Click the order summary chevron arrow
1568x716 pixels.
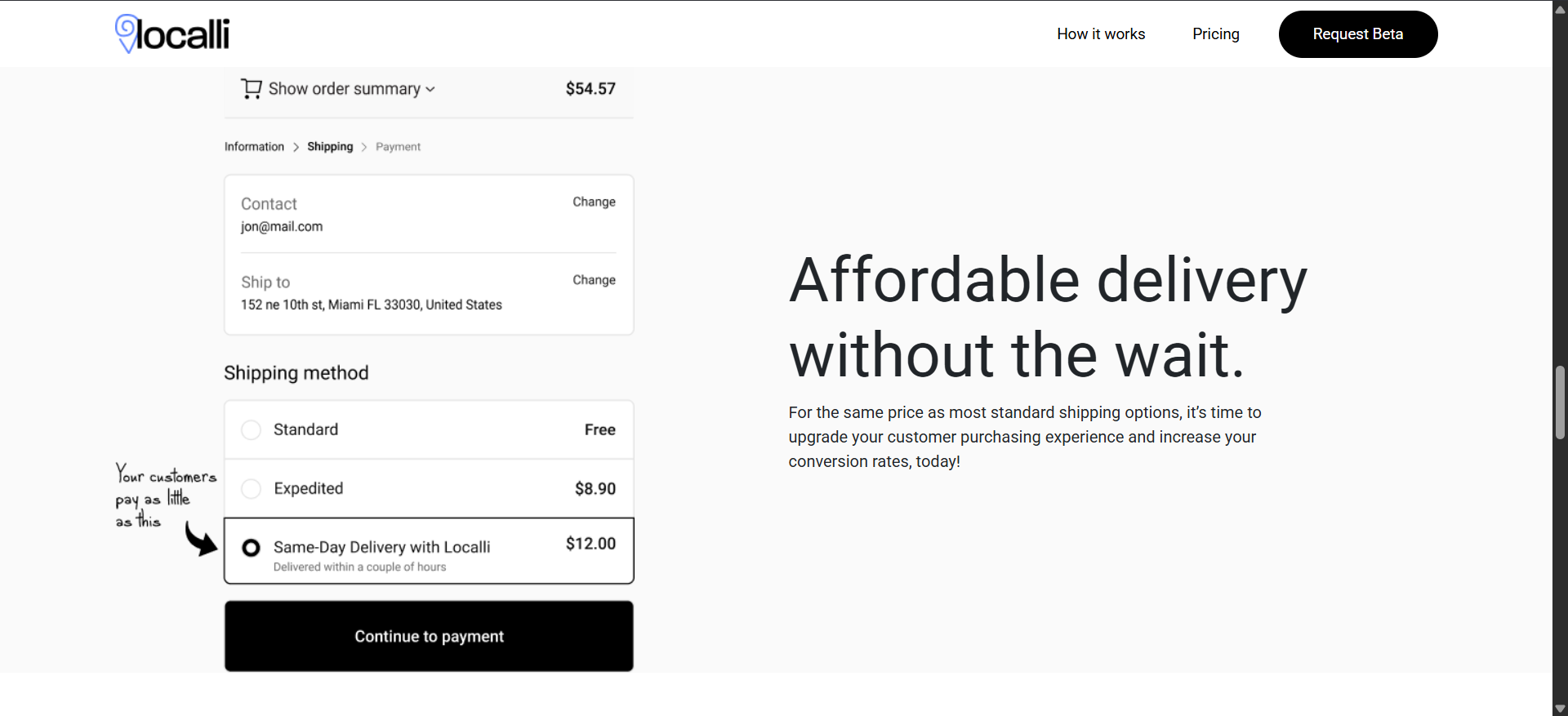(430, 89)
